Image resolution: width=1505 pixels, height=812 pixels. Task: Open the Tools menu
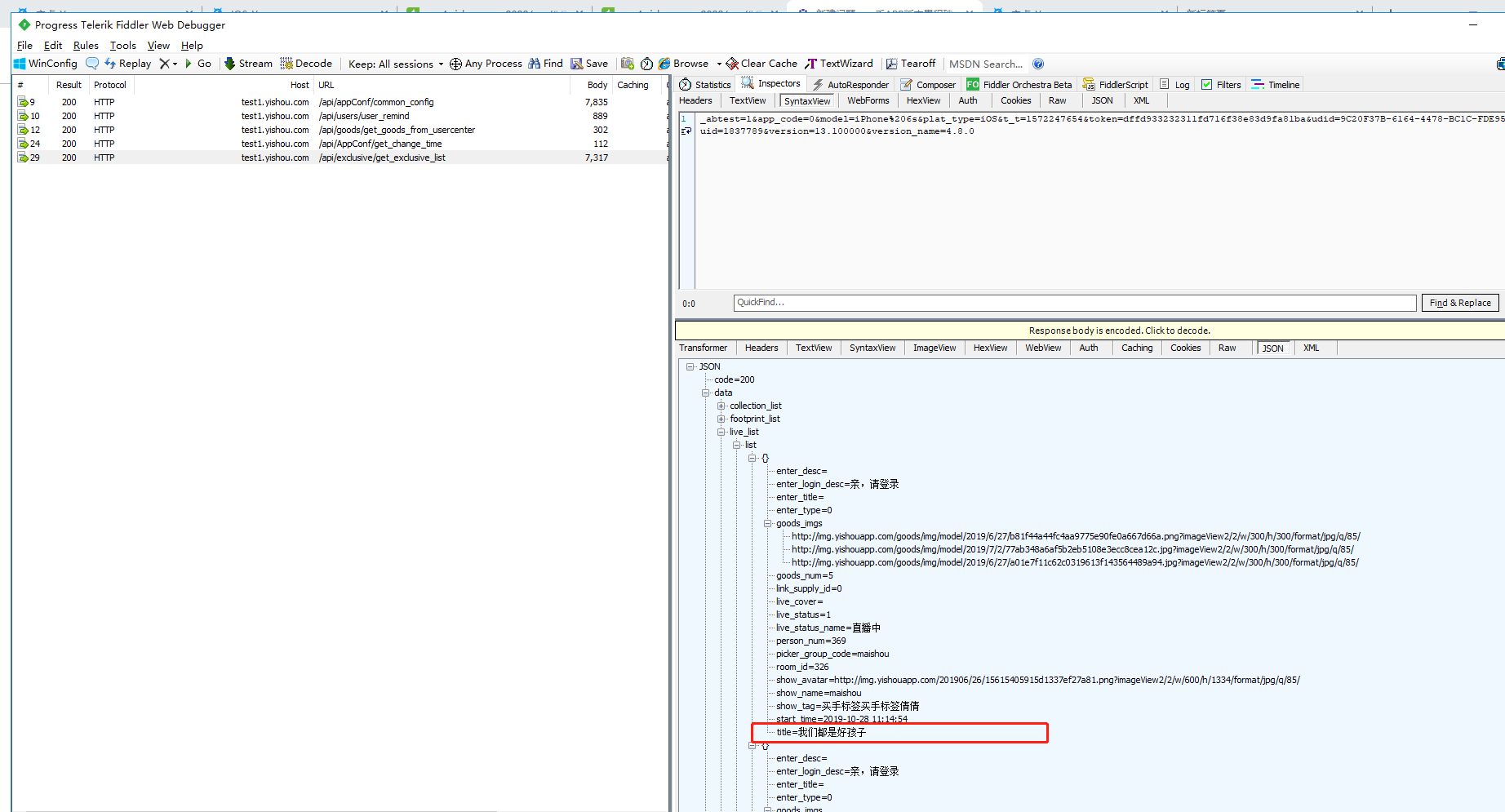pyautogui.click(x=123, y=46)
